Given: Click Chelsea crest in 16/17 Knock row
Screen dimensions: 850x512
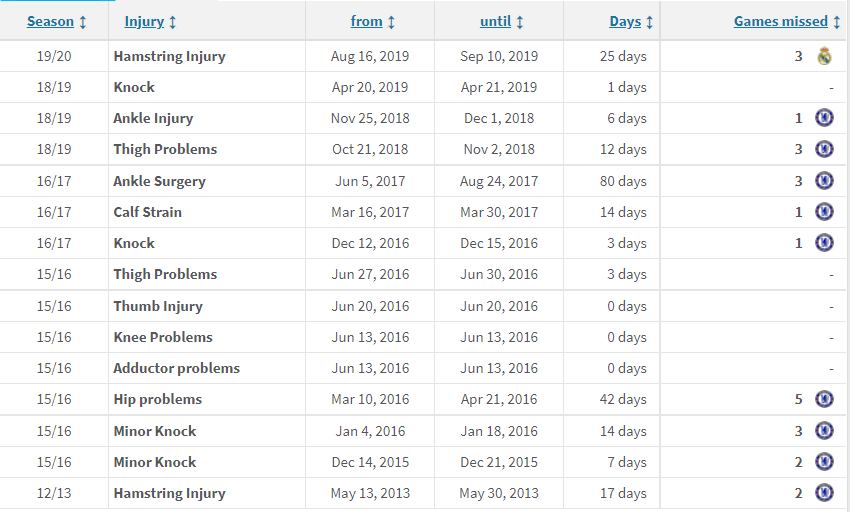Looking at the screenshot, I should click(824, 242).
